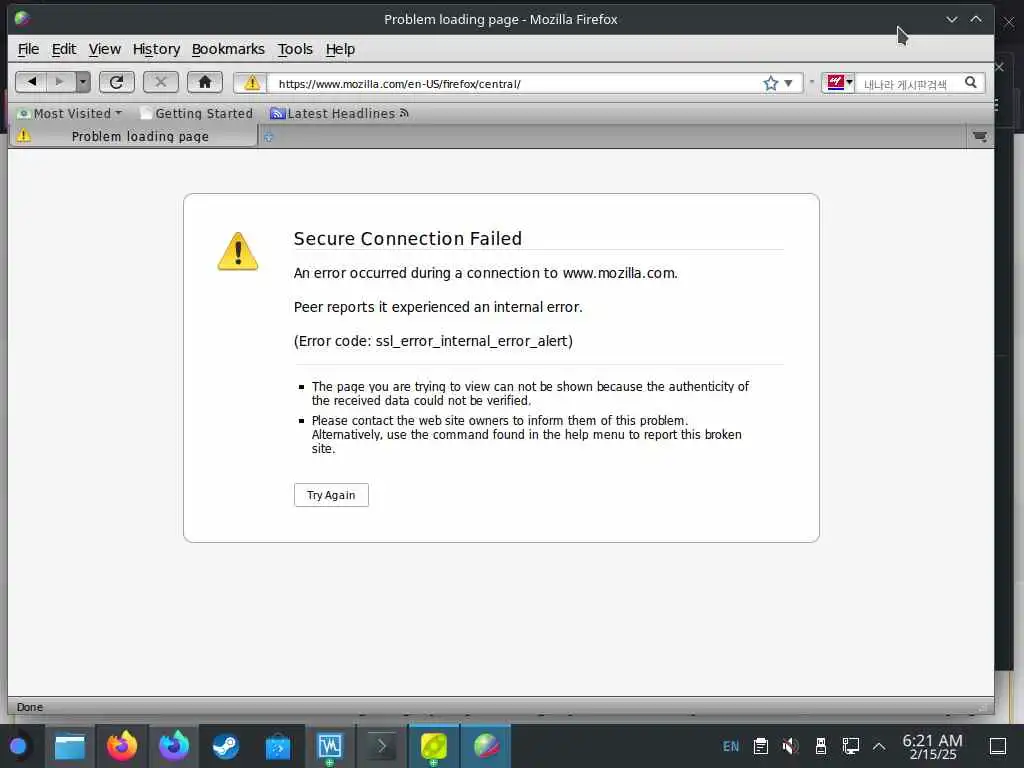Viewport: 1024px width, 768px height.
Task: Click the warning site identity icon
Action: coord(251,83)
